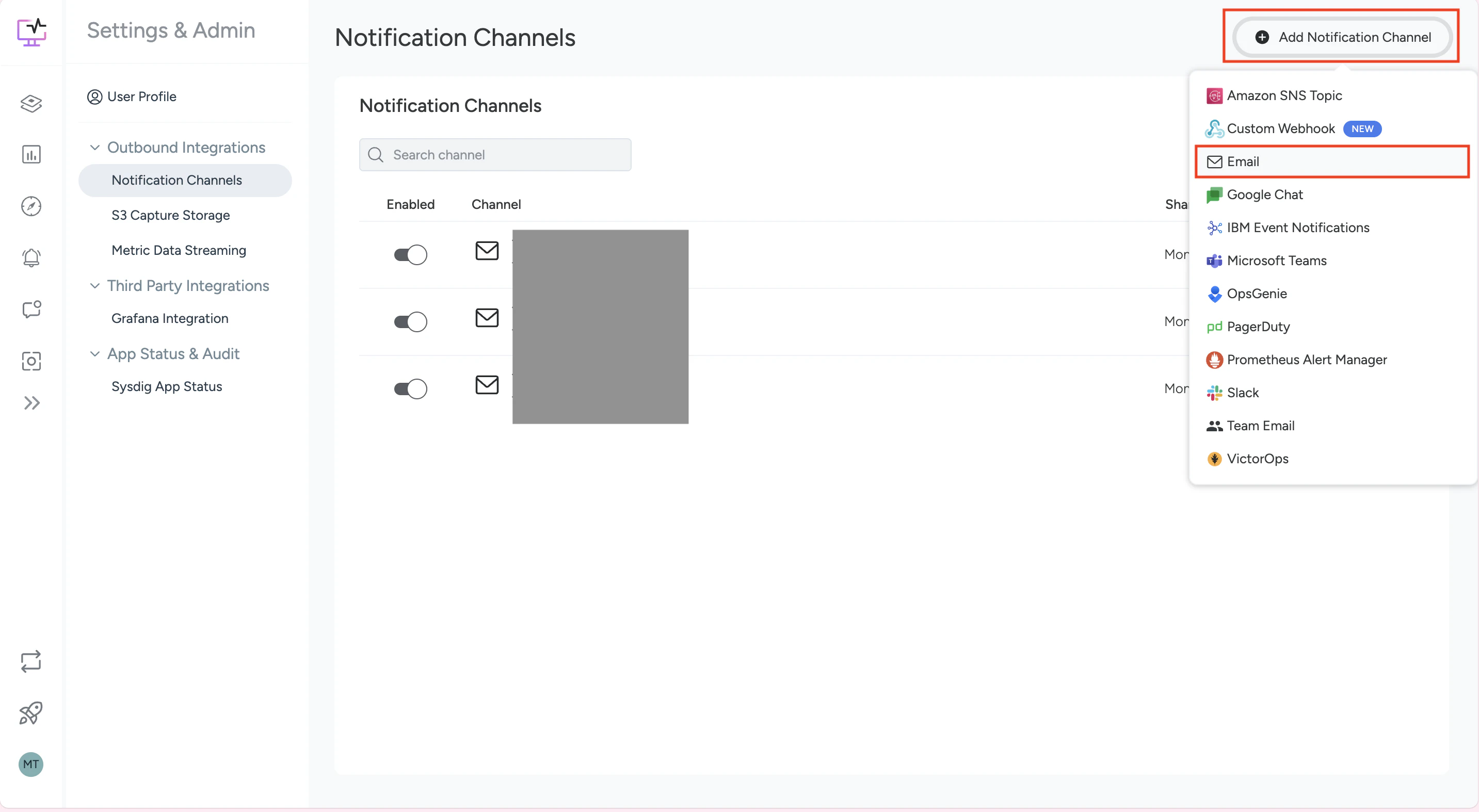Viewport: 1479px width, 812px height.
Task: Open the Explore compass icon
Action: [31, 206]
